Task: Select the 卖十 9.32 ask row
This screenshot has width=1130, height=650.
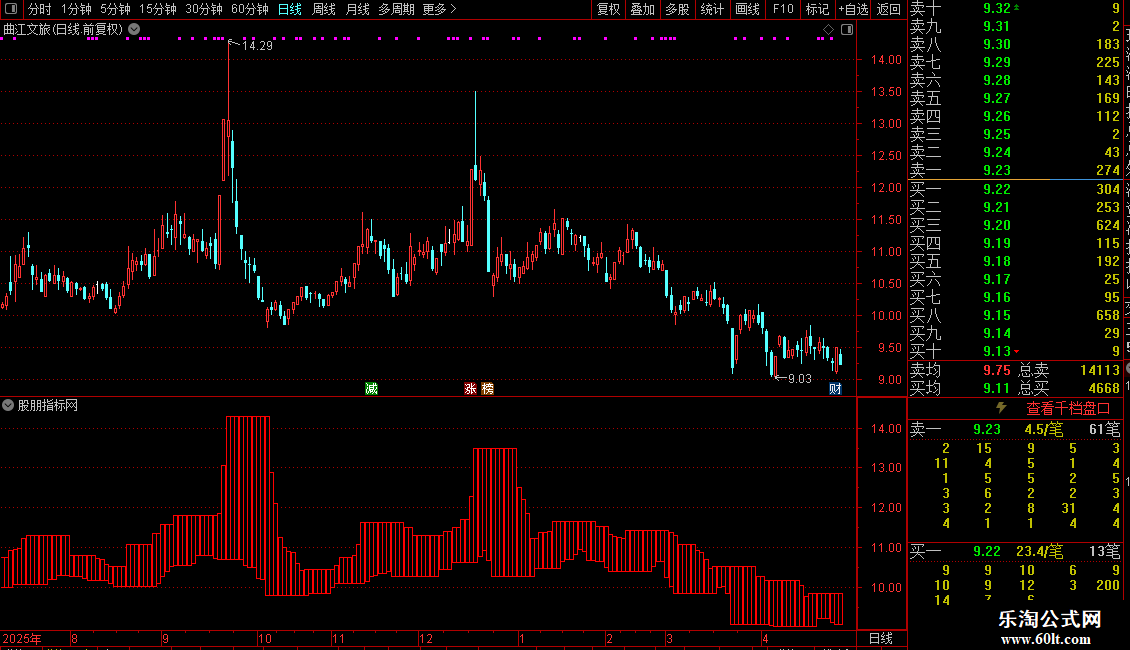Action: 1015,8
